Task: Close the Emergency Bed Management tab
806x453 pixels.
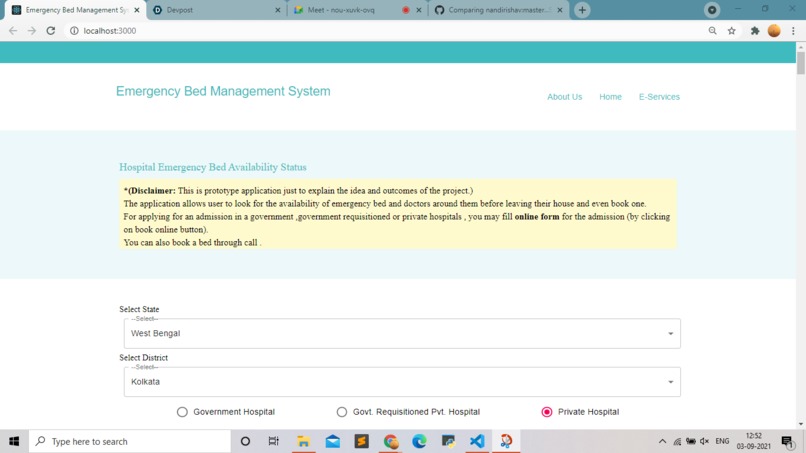Action: click(x=137, y=10)
